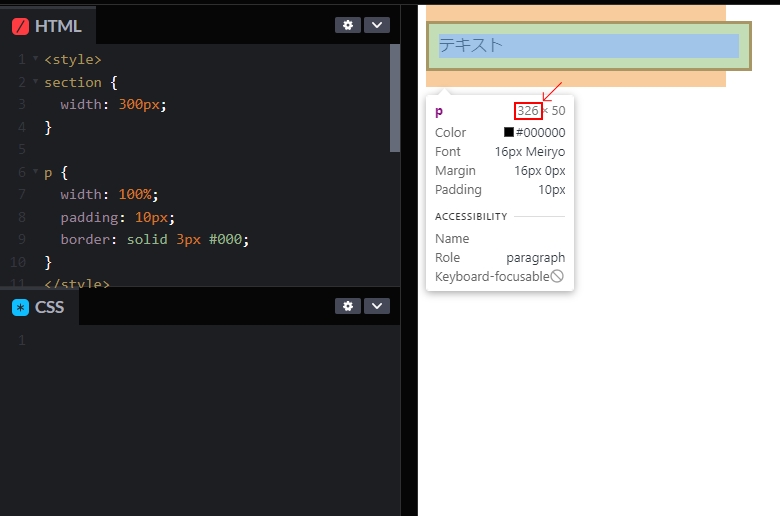This screenshot has height=516, width=780.
Task: Open CSS editor settings gear
Action: click(x=348, y=306)
